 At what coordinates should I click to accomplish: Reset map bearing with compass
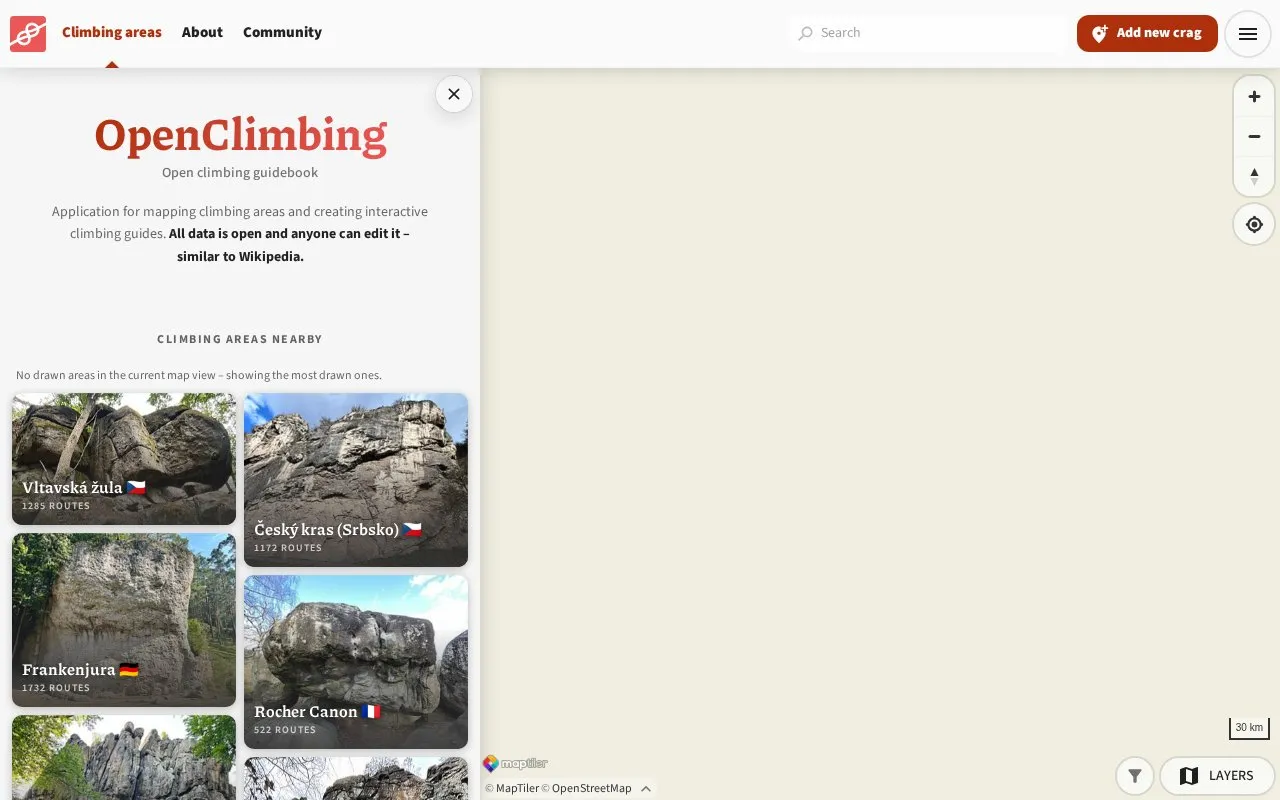tap(1254, 176)
